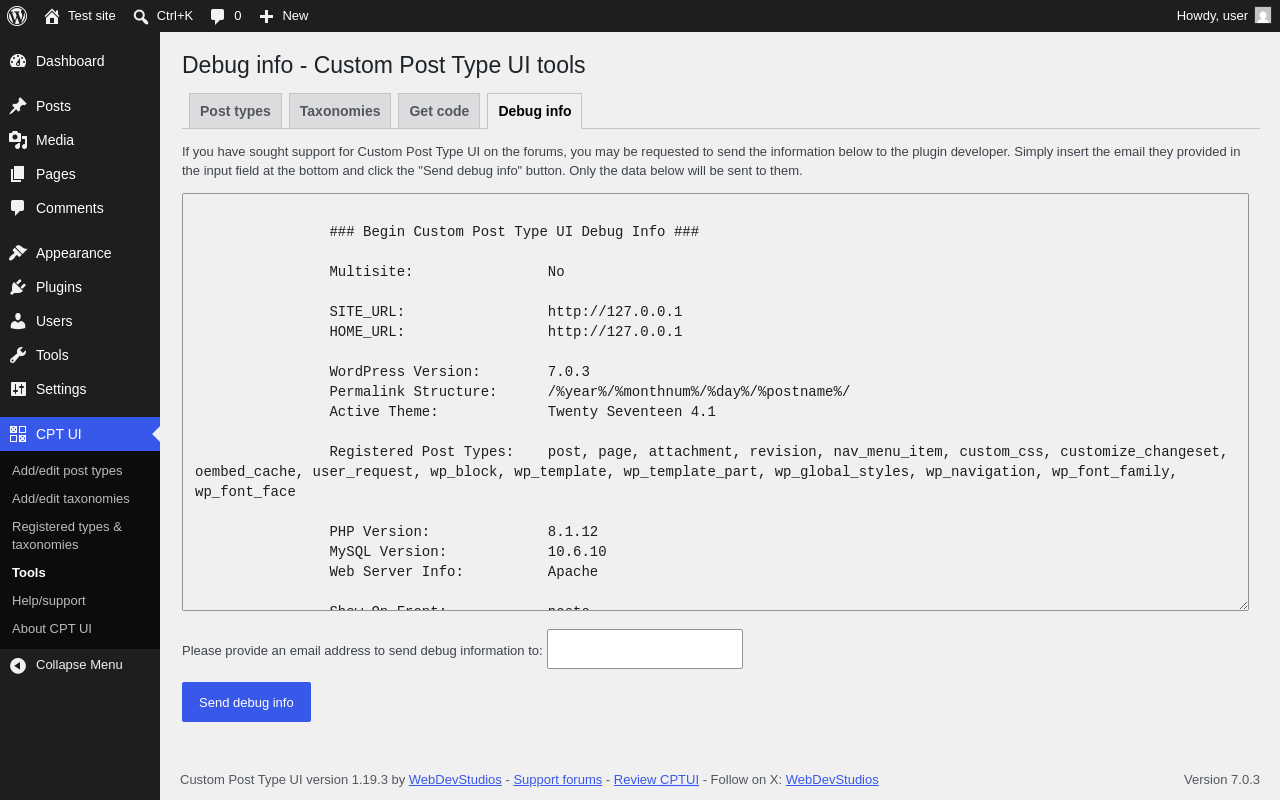The height and width of the screenshot is (800, 1280).
Task: Open About CPT UI submenu item
Action: [x=52, y=629]
